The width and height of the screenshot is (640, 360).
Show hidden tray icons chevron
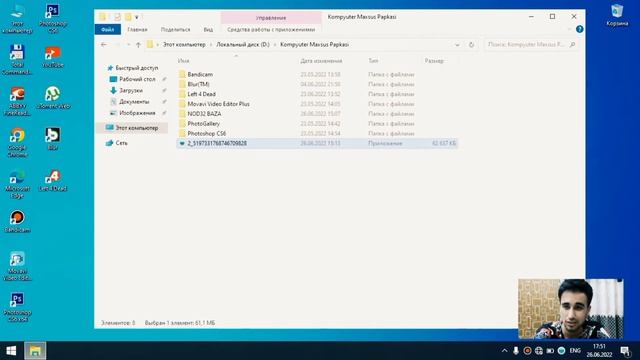coord(504,351)
